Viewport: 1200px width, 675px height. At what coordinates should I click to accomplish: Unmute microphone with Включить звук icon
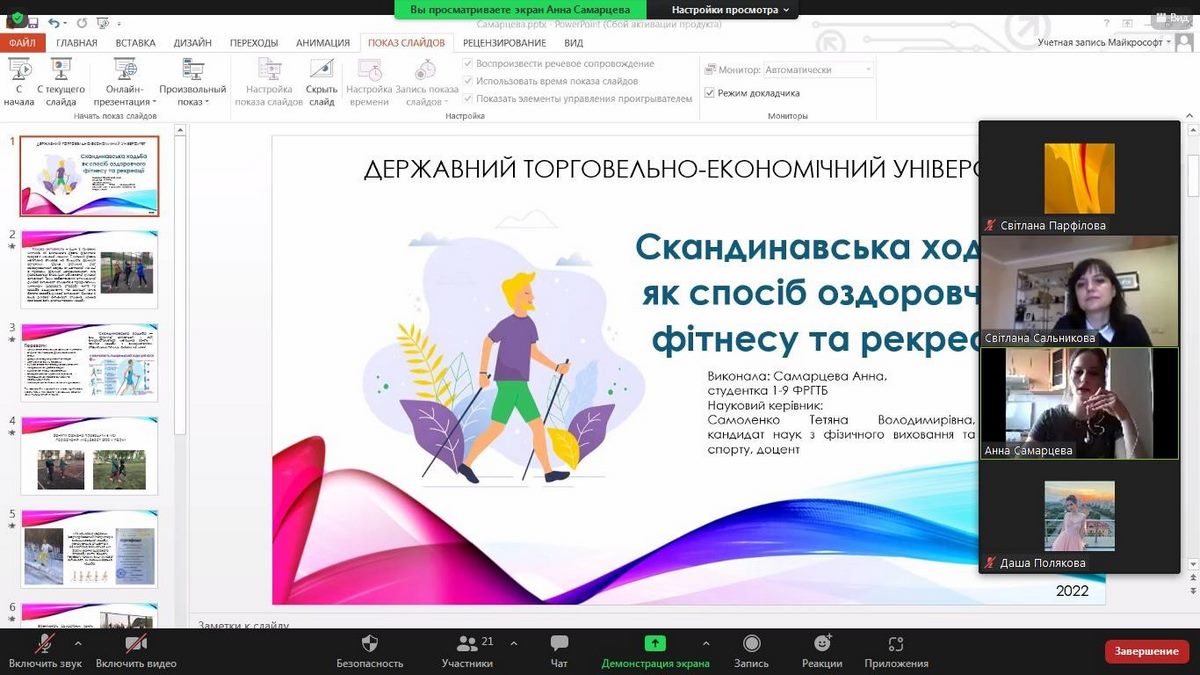tap(45, 643)
